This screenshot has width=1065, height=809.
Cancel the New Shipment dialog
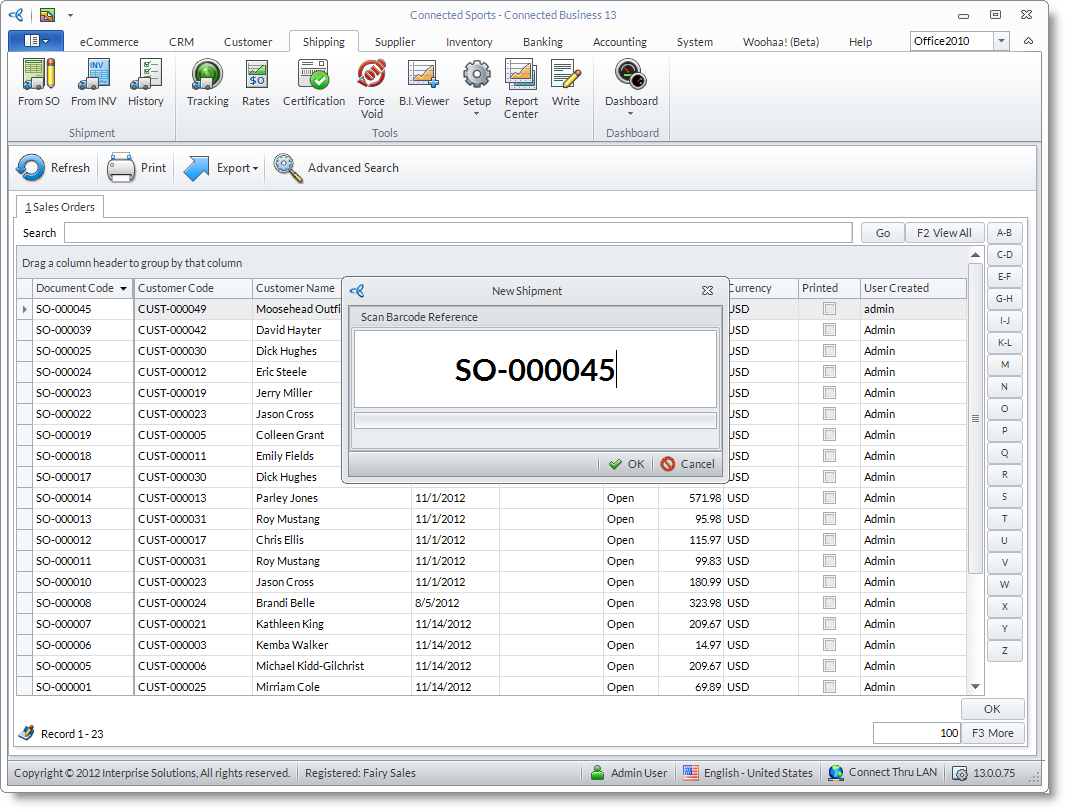(x=687, y=464)
